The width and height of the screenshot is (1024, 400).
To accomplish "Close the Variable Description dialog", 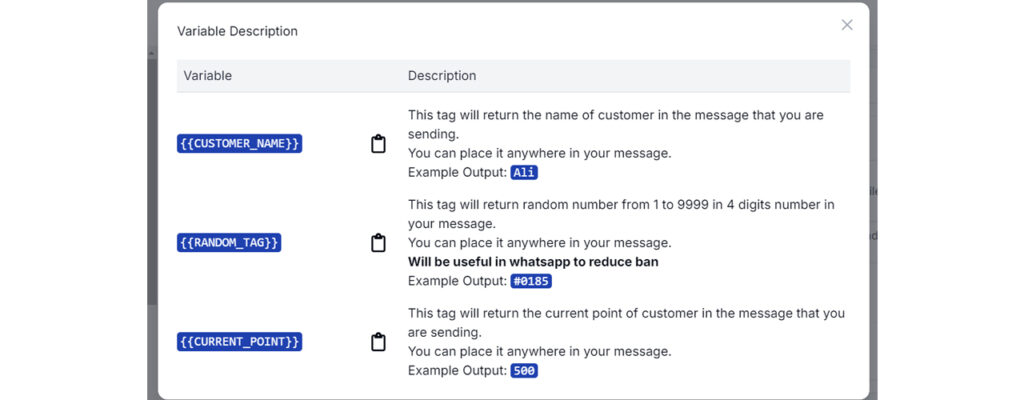I will click(x=847, y=25).
